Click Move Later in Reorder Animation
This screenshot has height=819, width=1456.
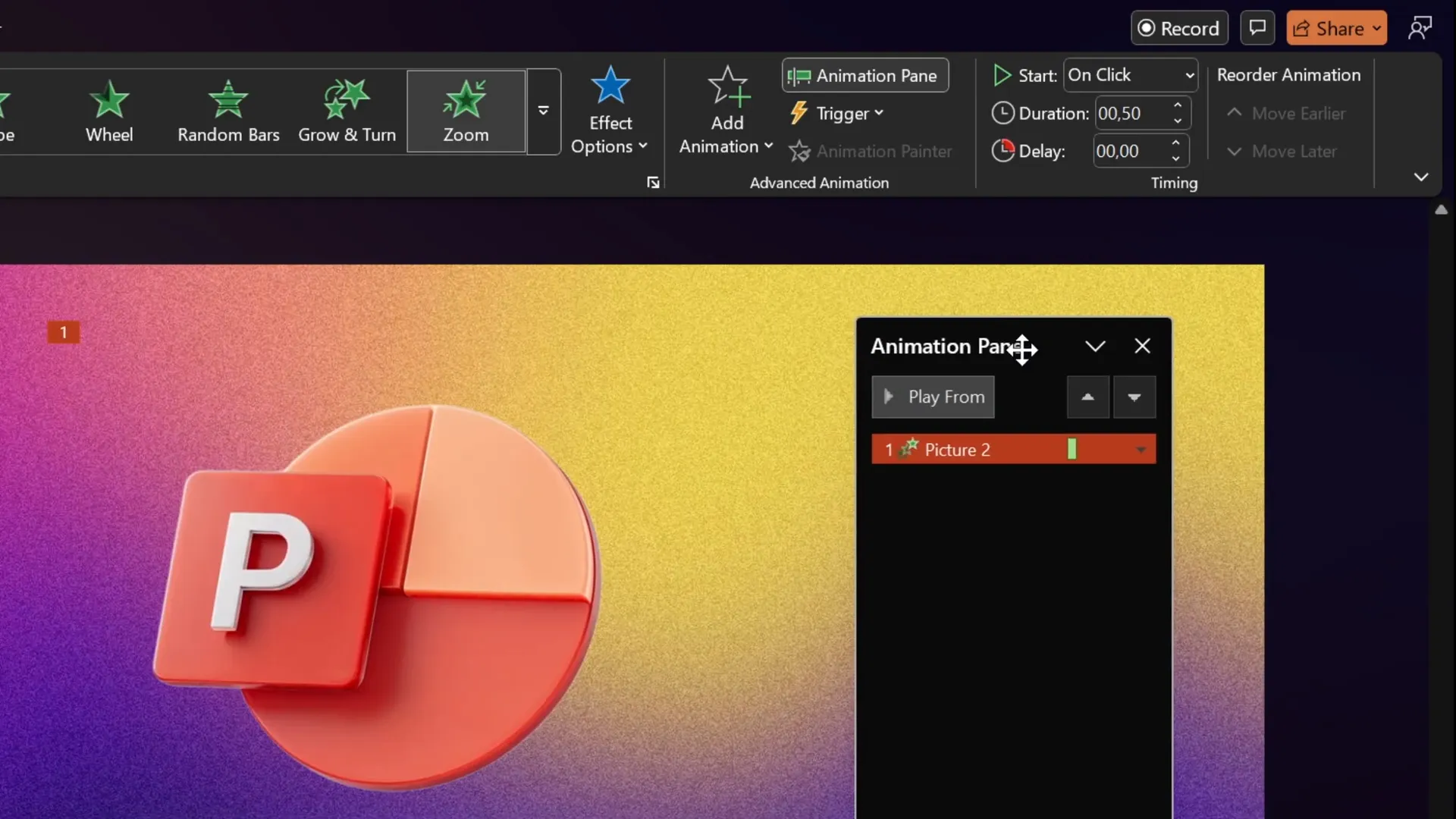coord(1282,152)
